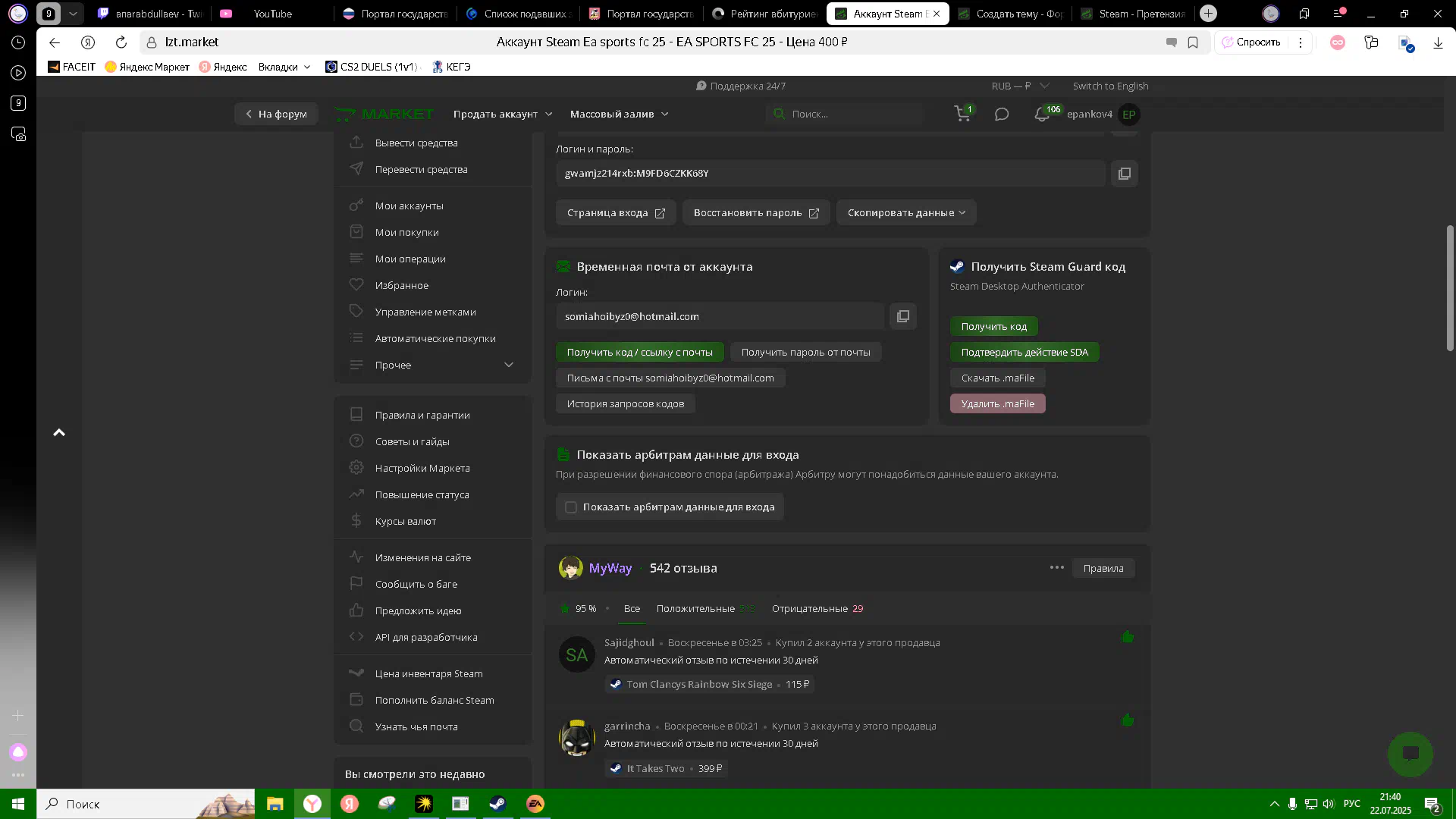Viewport: 1456px width, 819px height.
Task: Go back with the browser back arrow
Action: [55, 42]
